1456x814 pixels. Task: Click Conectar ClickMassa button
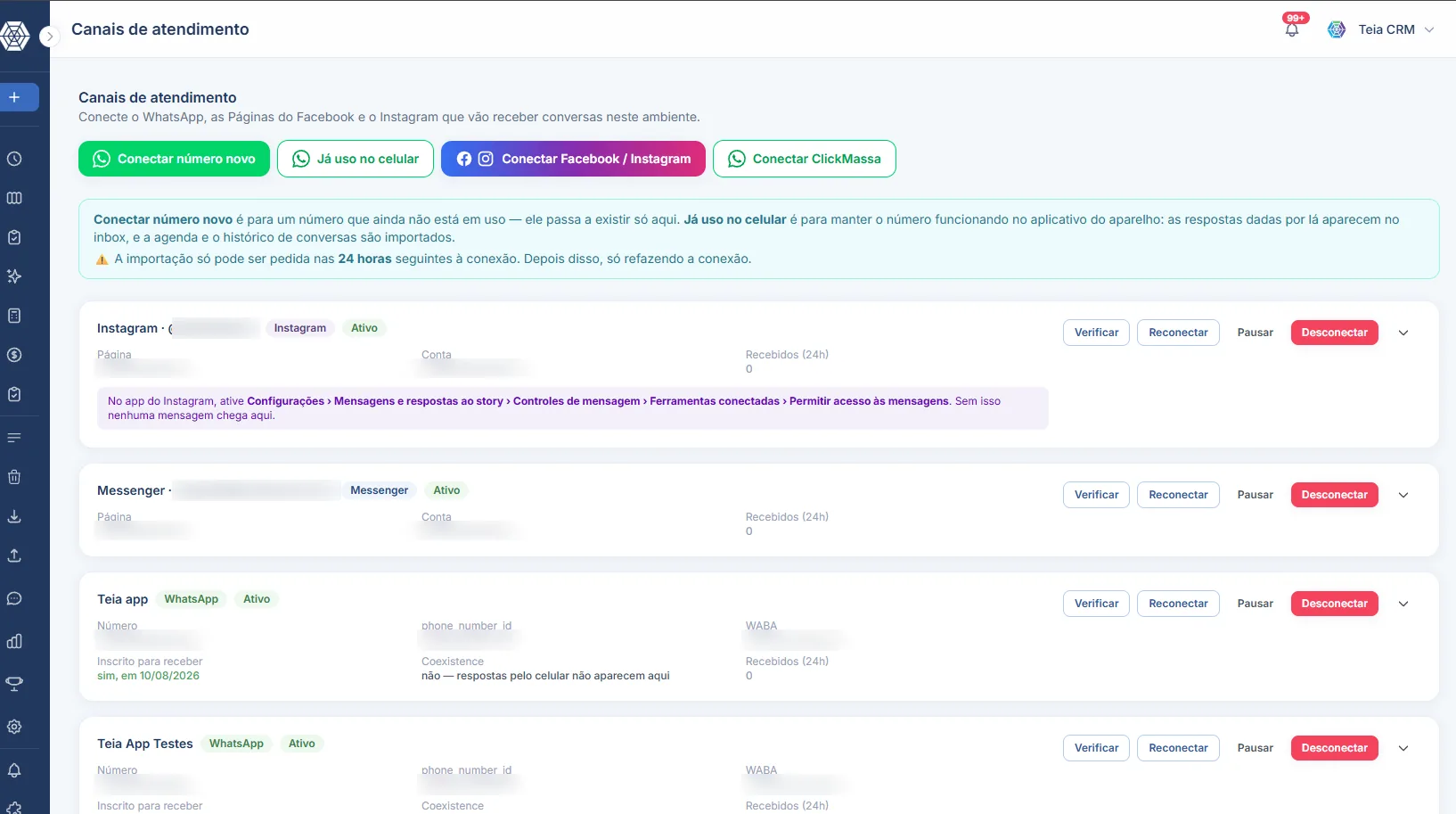(805, 159)
